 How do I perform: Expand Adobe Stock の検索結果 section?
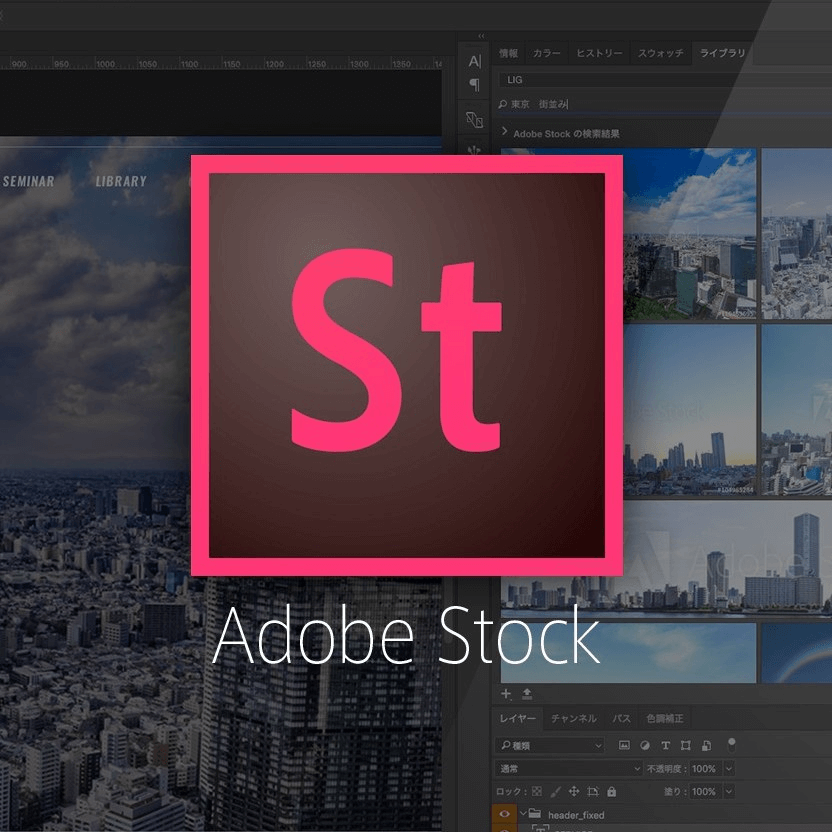pyautogui.click(x=504, y=131)
